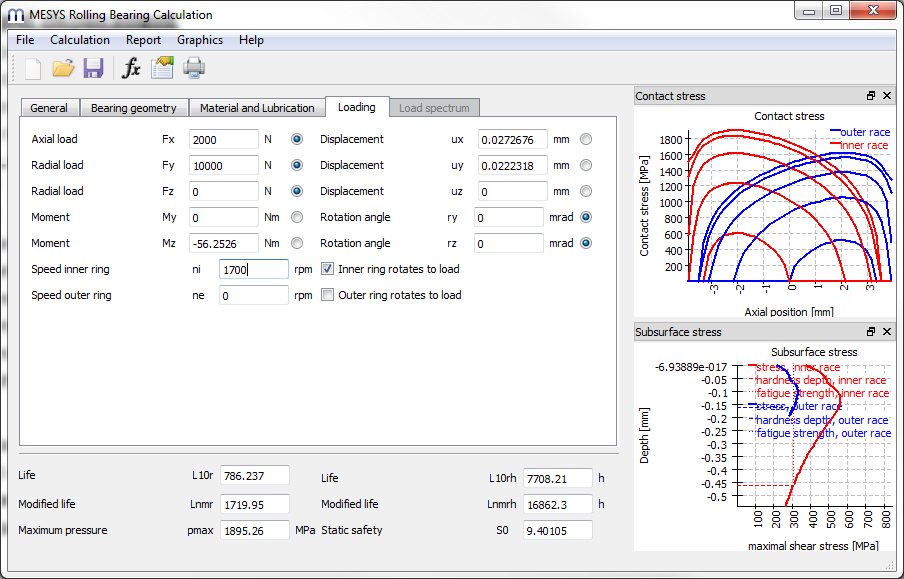Uncheck Inner ring rotates to load
Screen dimensions: 904x579
pyautogui.click(x=328, y=269)
